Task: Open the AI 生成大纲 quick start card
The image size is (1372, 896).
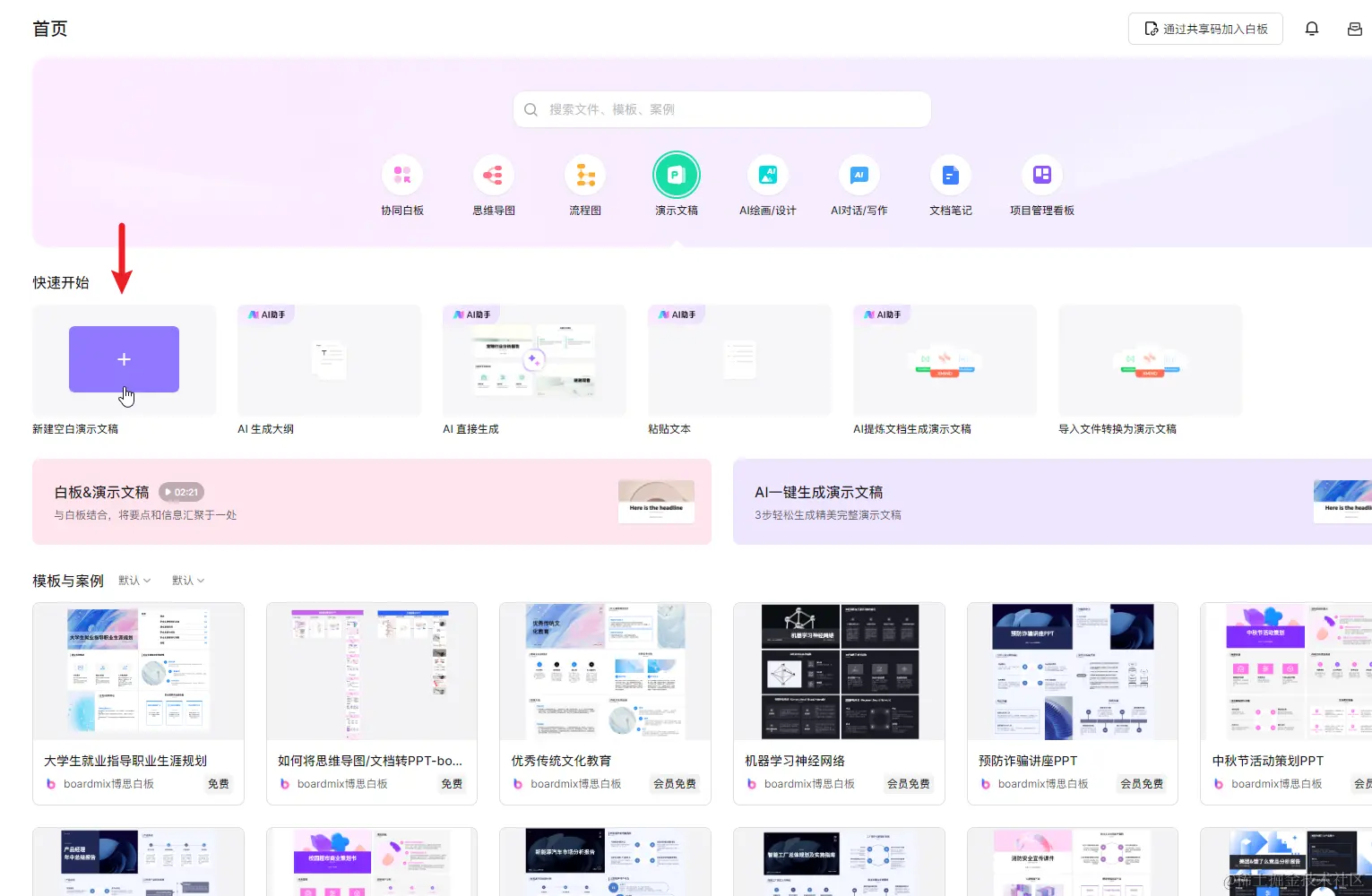Action: 329,359
